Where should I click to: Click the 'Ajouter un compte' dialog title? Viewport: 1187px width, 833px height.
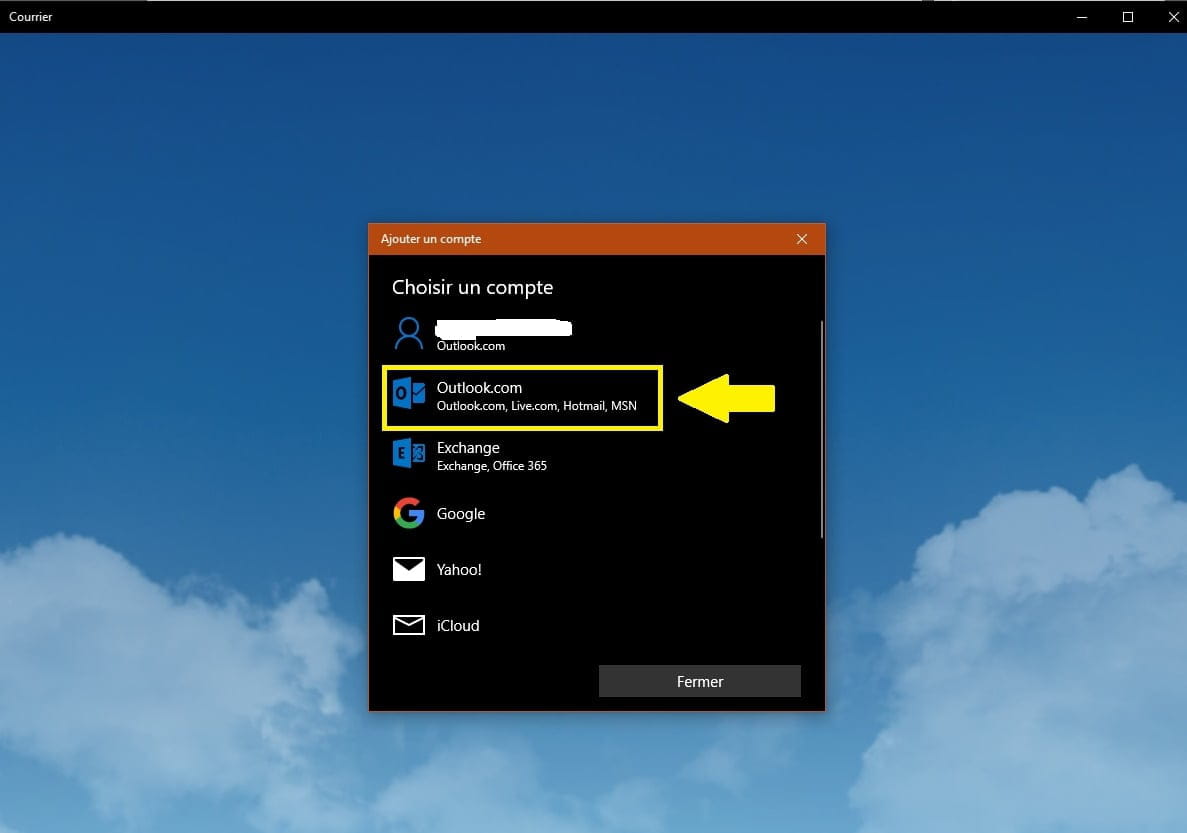(431, 239)
